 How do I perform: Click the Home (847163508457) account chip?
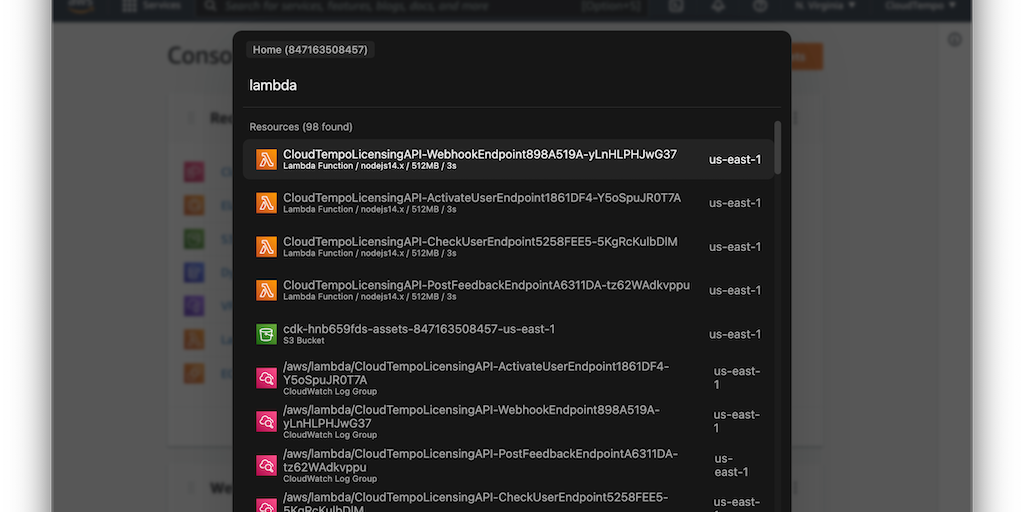click(x=310, y=50)
